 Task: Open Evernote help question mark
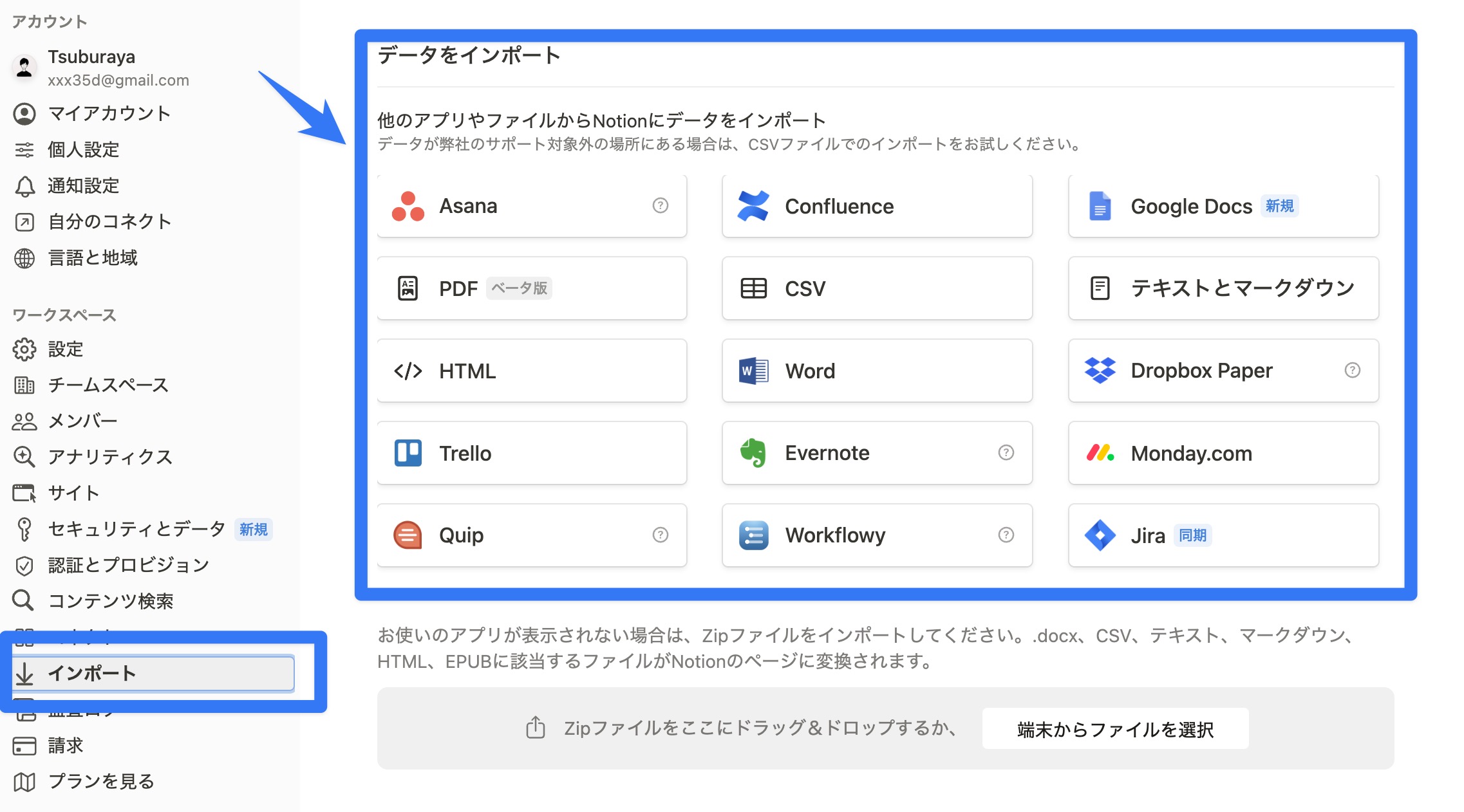1006,452
